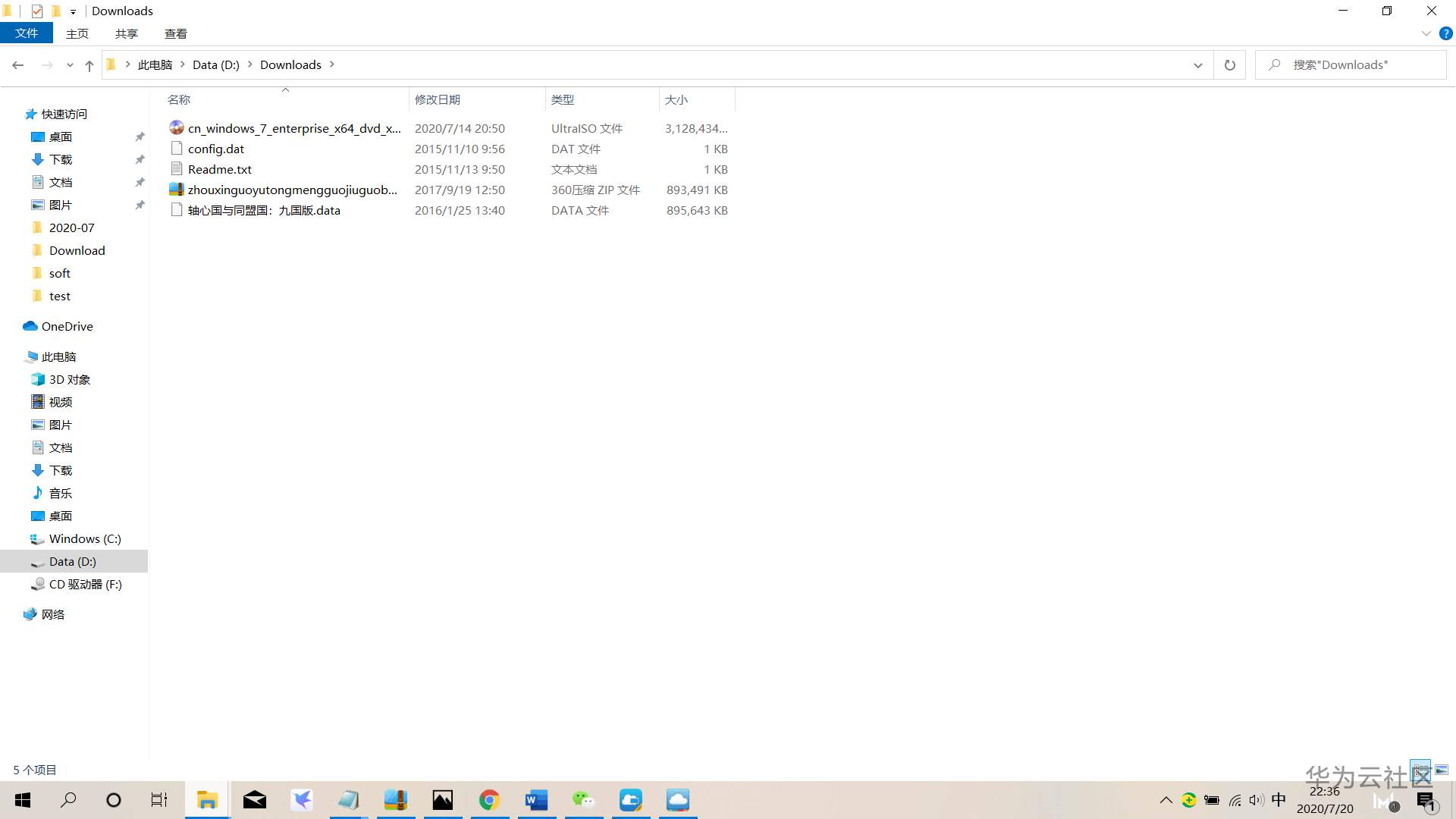Open the Help question mark icon

(1445, 33)
